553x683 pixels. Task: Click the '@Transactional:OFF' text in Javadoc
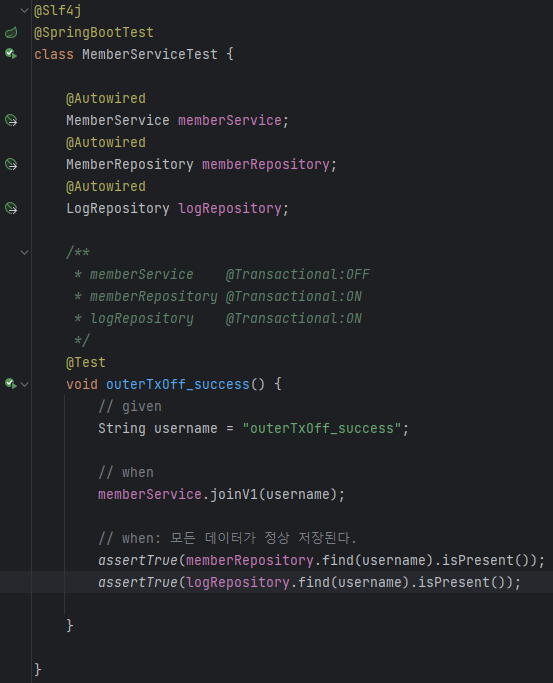298,274
